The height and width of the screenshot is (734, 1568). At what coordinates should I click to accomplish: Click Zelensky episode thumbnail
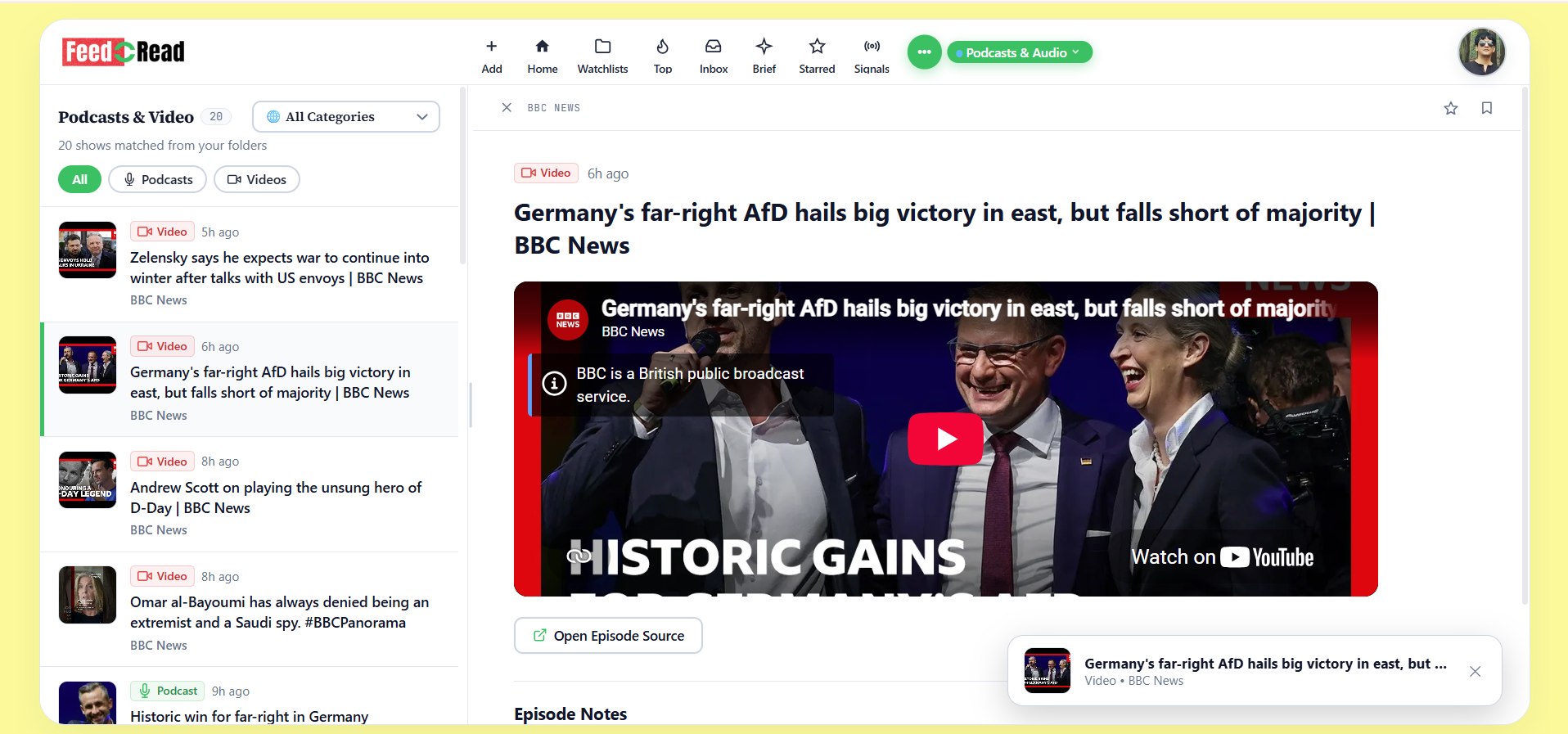tap(88, 250)
